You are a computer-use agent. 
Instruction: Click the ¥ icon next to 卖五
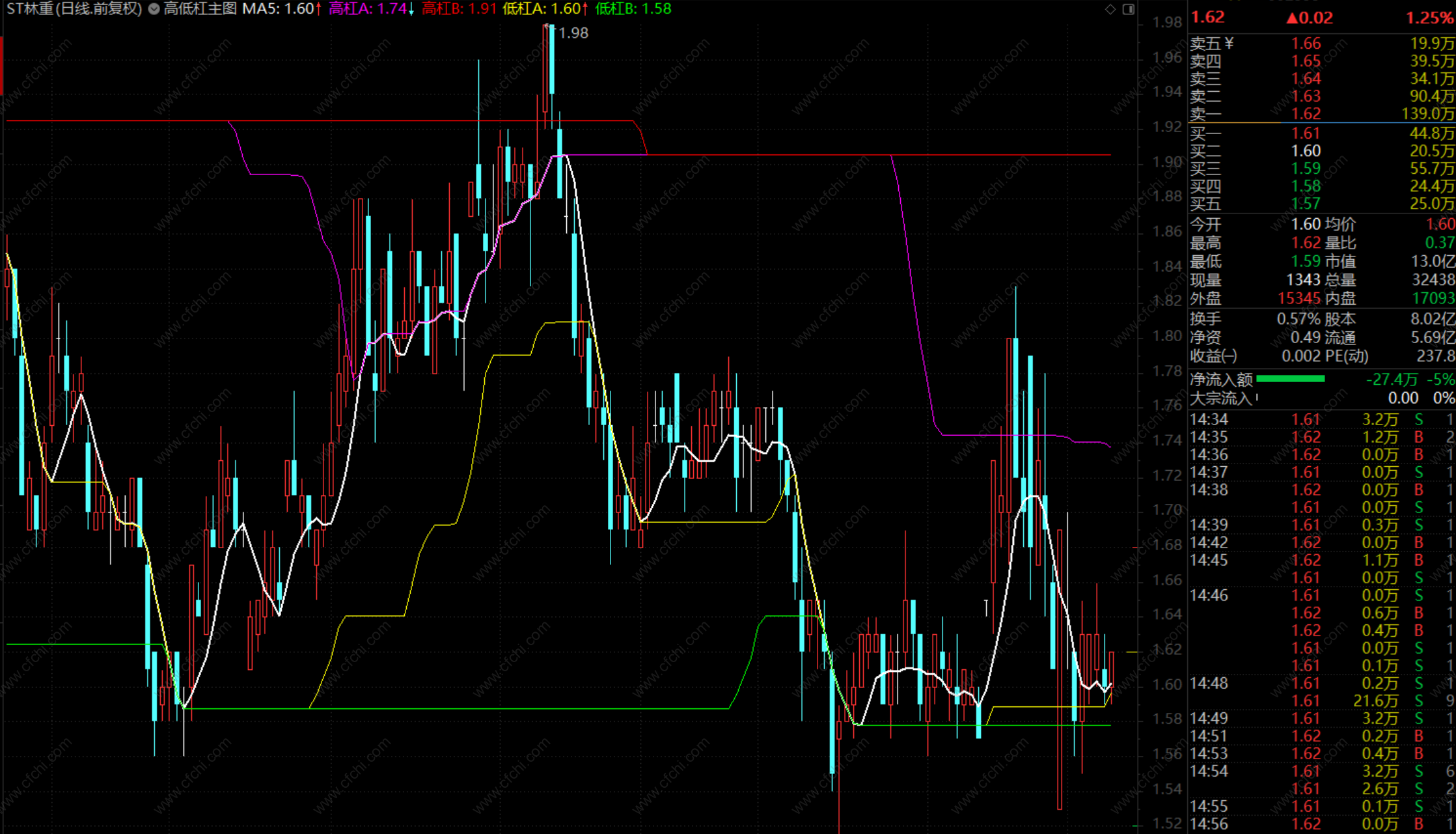point(1229,44)
